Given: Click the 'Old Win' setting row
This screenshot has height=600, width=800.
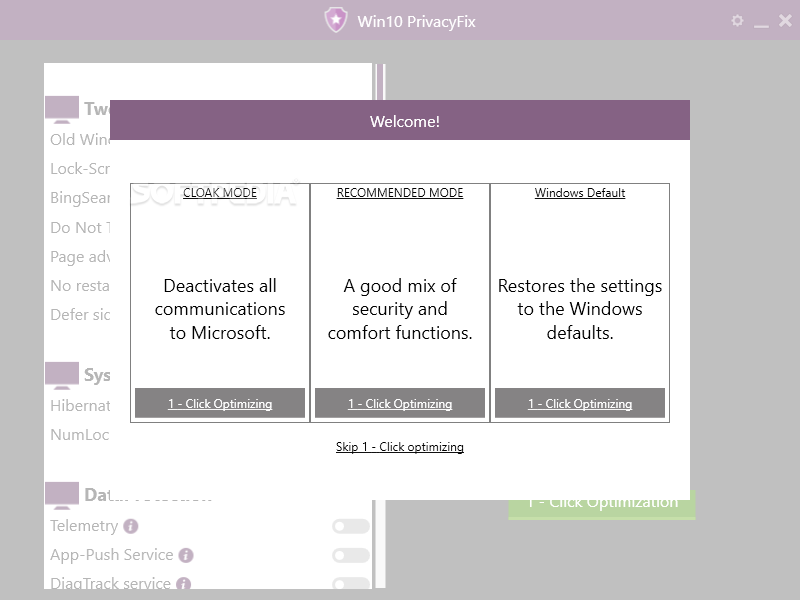Looking at the screenshot, I should (80, 139).
